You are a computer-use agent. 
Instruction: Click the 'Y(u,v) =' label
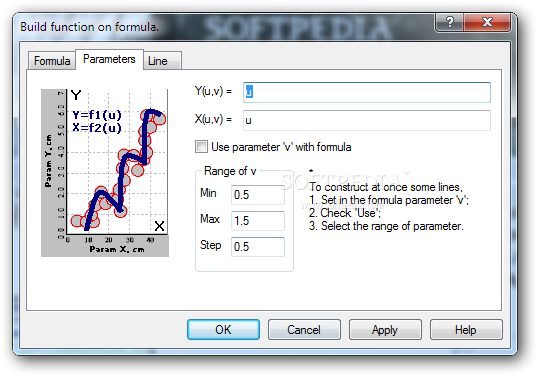coord(213,91)
